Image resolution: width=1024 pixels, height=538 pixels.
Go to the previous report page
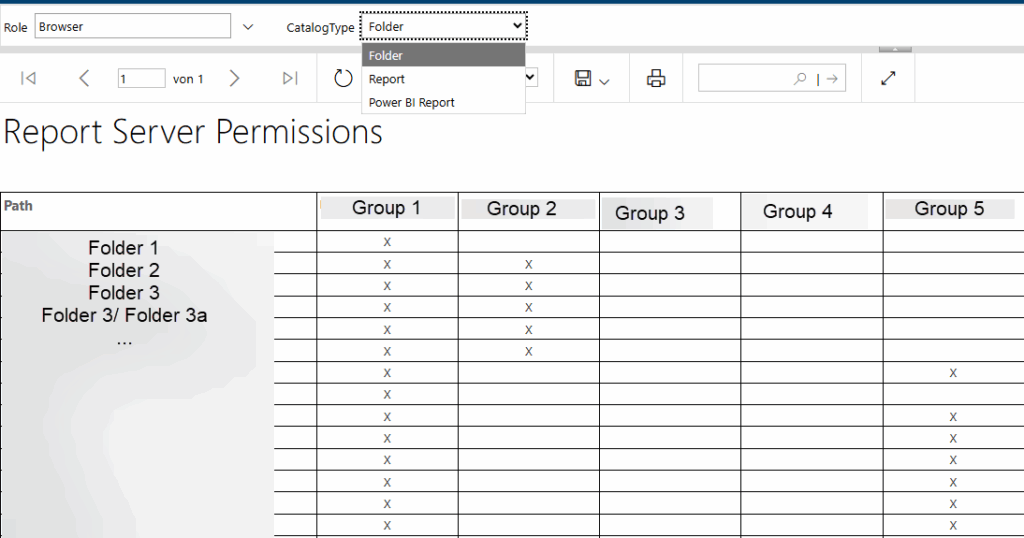84,79
